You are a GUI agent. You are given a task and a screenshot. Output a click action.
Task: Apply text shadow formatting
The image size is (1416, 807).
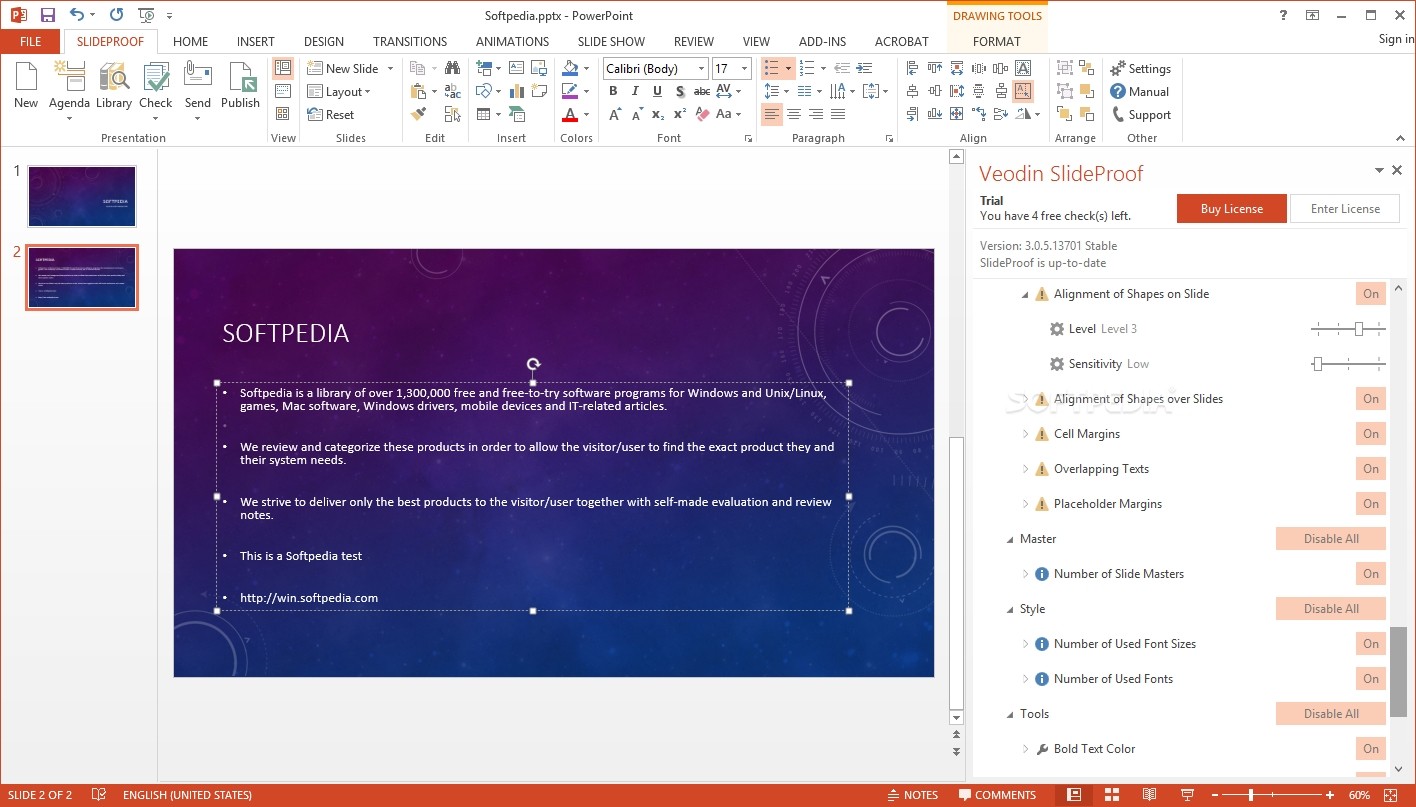tap(680, 91)
